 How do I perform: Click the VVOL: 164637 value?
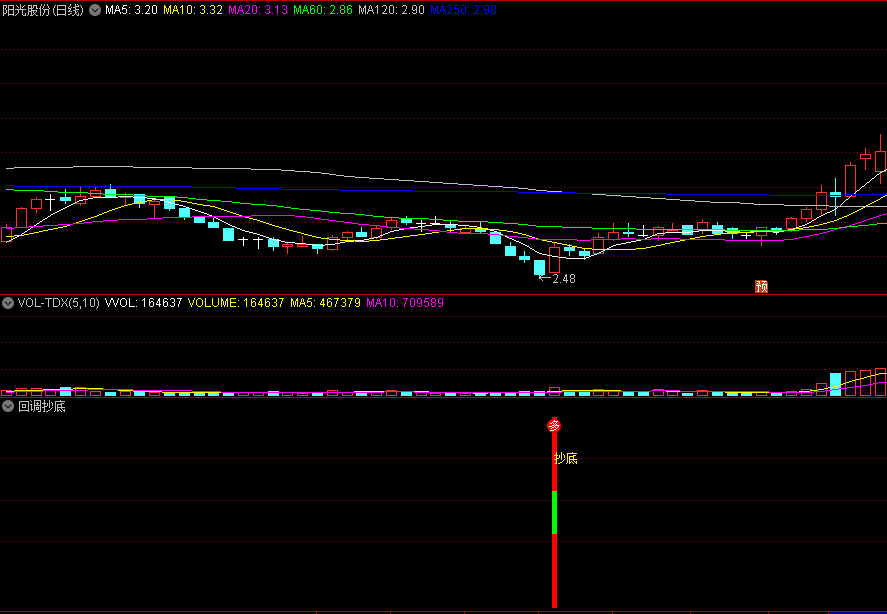(x=144, y=303)
